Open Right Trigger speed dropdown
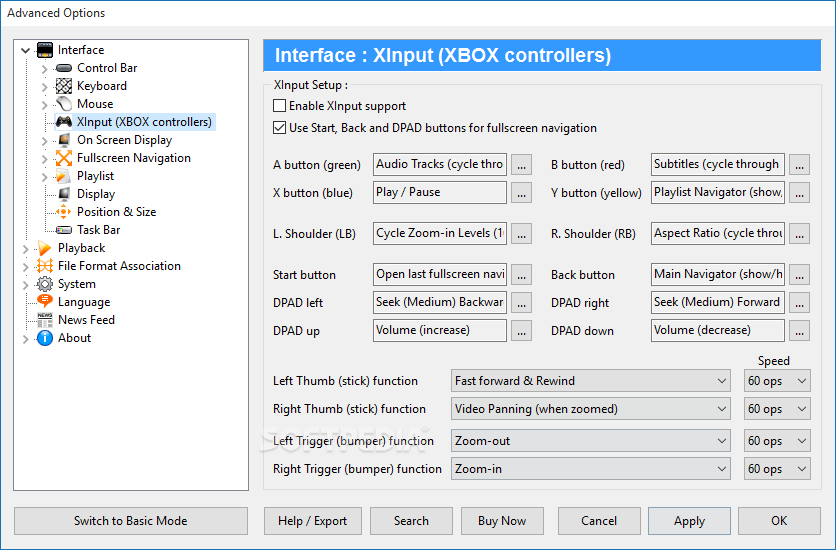This screenshot has width=836, height=550. click(x=777, y=469)
